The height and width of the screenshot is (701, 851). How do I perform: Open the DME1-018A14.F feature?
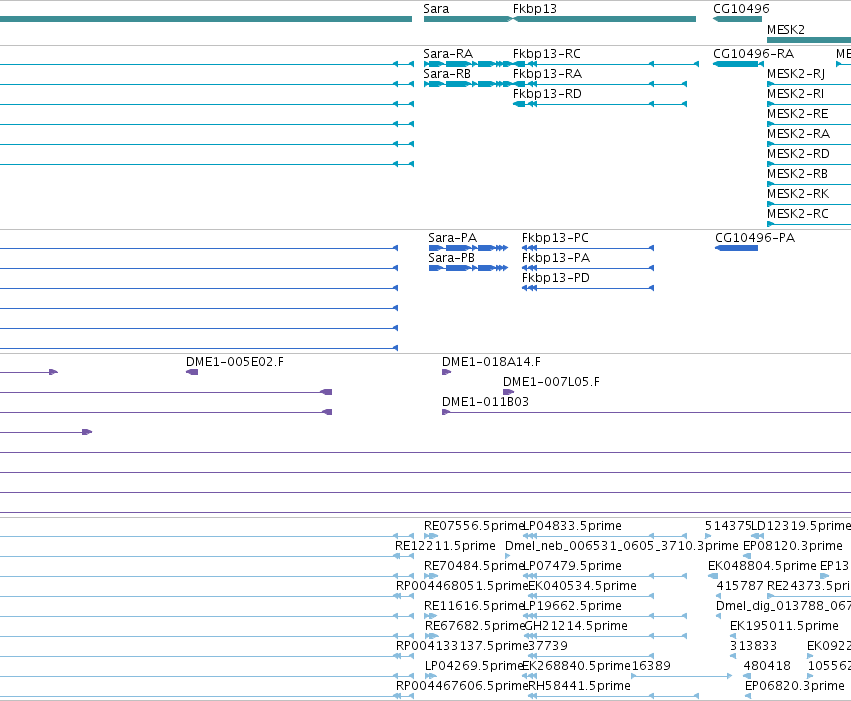tap(446, 372)
